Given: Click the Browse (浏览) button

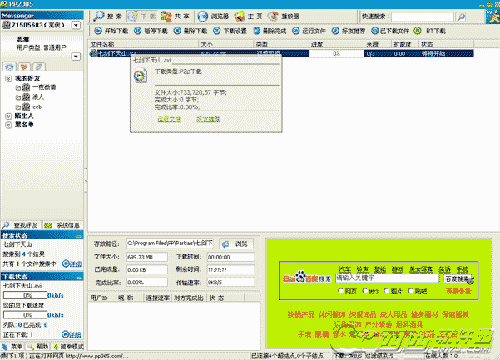Looking at the screenshot, I should click(x=237, y=244).
